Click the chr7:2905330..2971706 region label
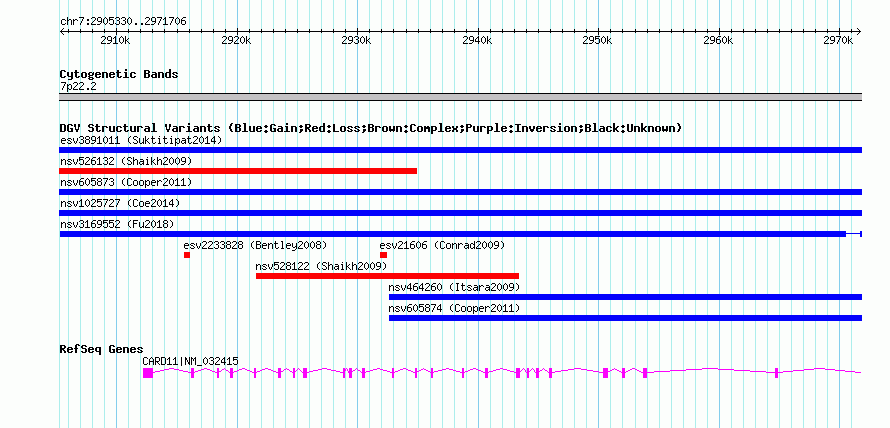The width and height of the screenshot is (890, 428). (x=123, y=22)
